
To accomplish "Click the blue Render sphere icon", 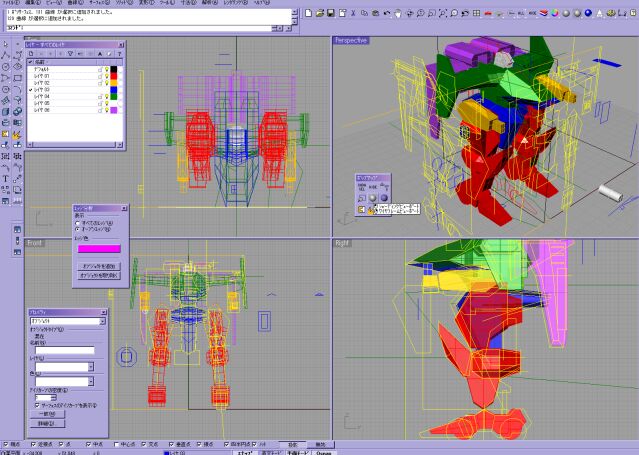I will (x=588, y=13).
